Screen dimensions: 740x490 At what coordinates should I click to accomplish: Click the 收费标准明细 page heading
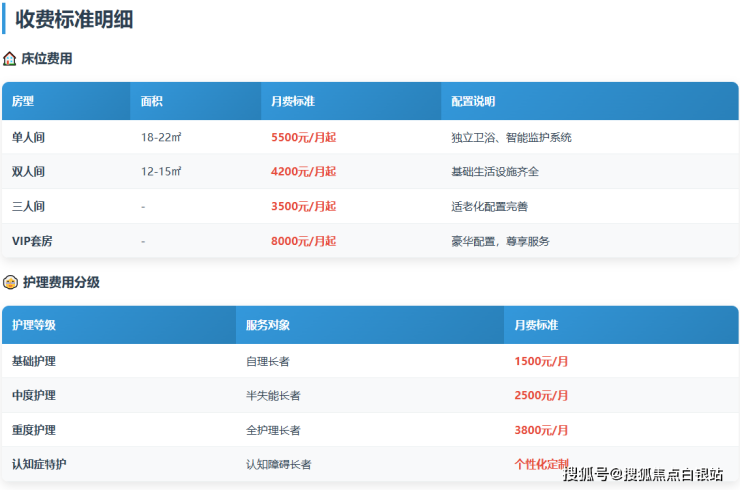point(74,18)
